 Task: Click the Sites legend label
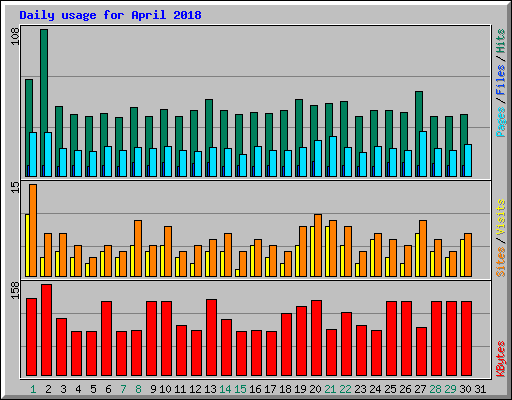500,262
